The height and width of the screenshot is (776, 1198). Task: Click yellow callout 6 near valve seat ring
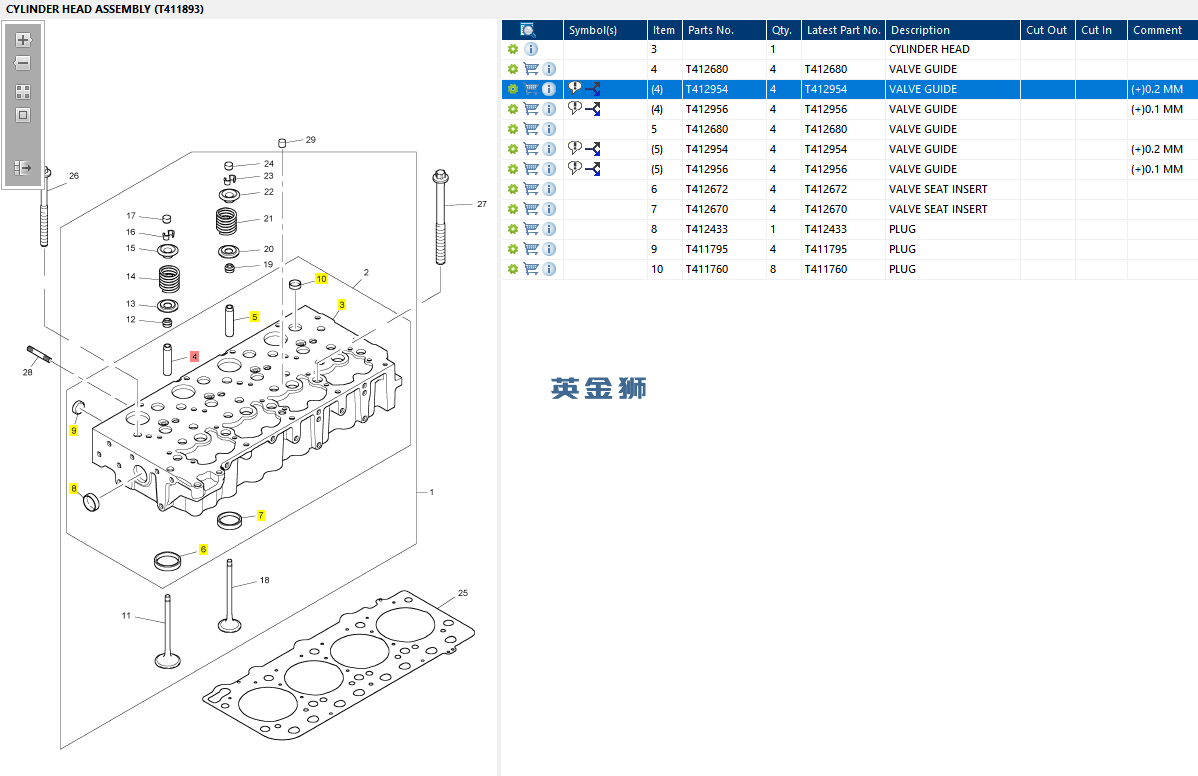(203, 549)
